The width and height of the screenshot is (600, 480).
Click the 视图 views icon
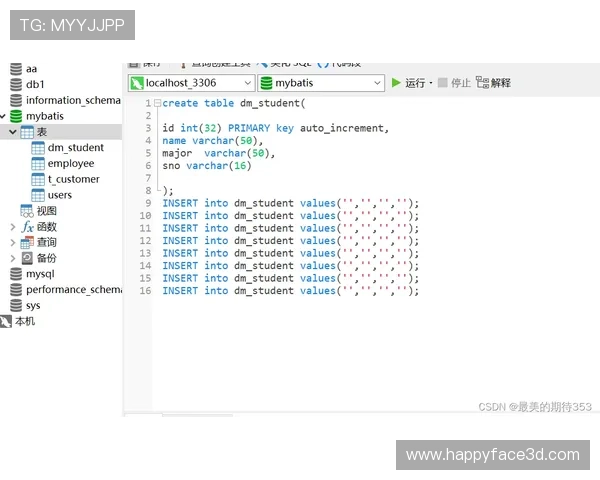(27, 211)
